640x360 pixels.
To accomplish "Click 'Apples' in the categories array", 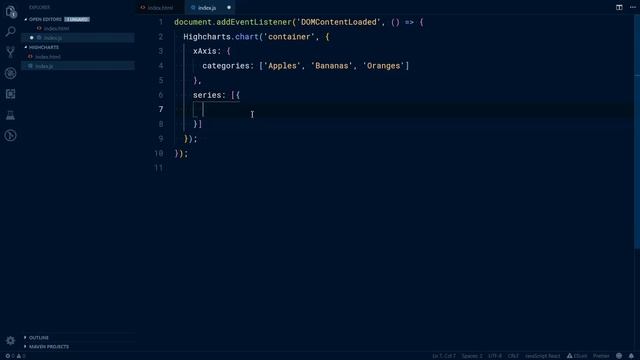I will point(282,66).
